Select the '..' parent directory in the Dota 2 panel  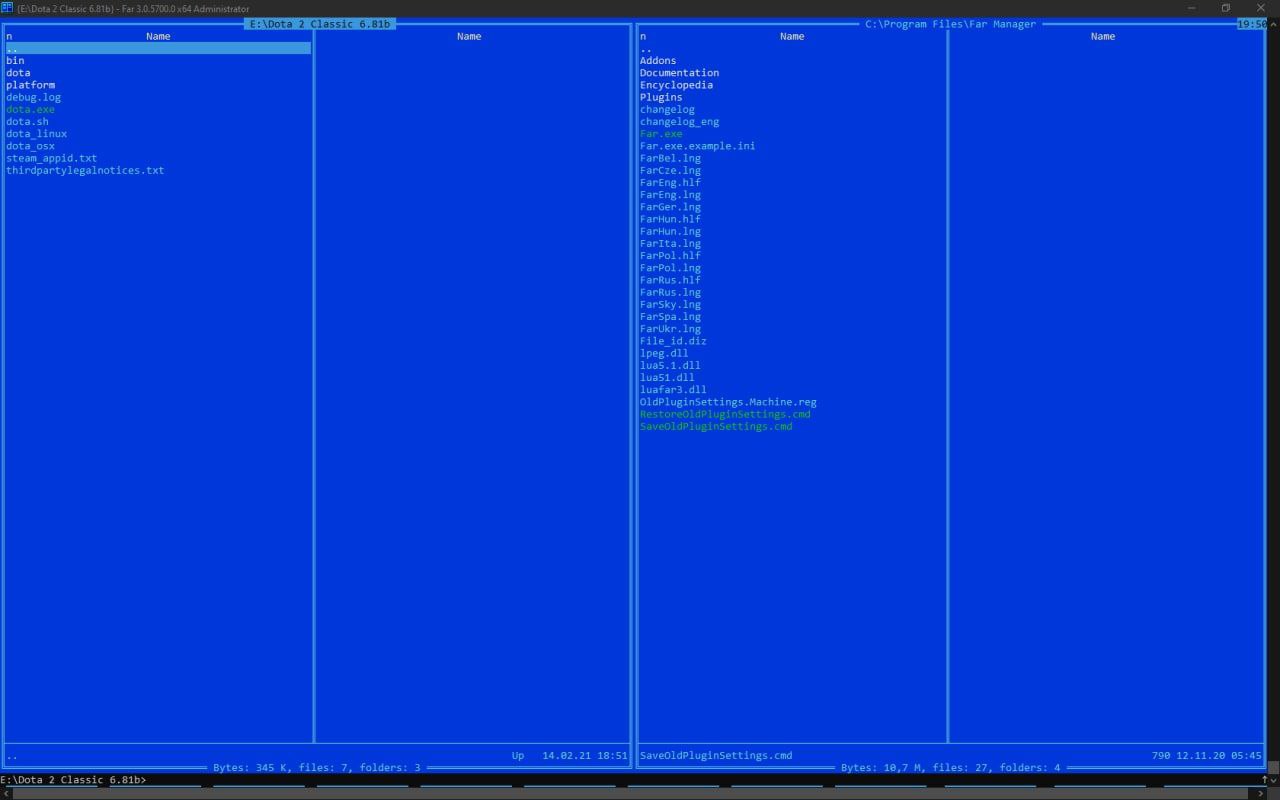[x=158, y=48]
